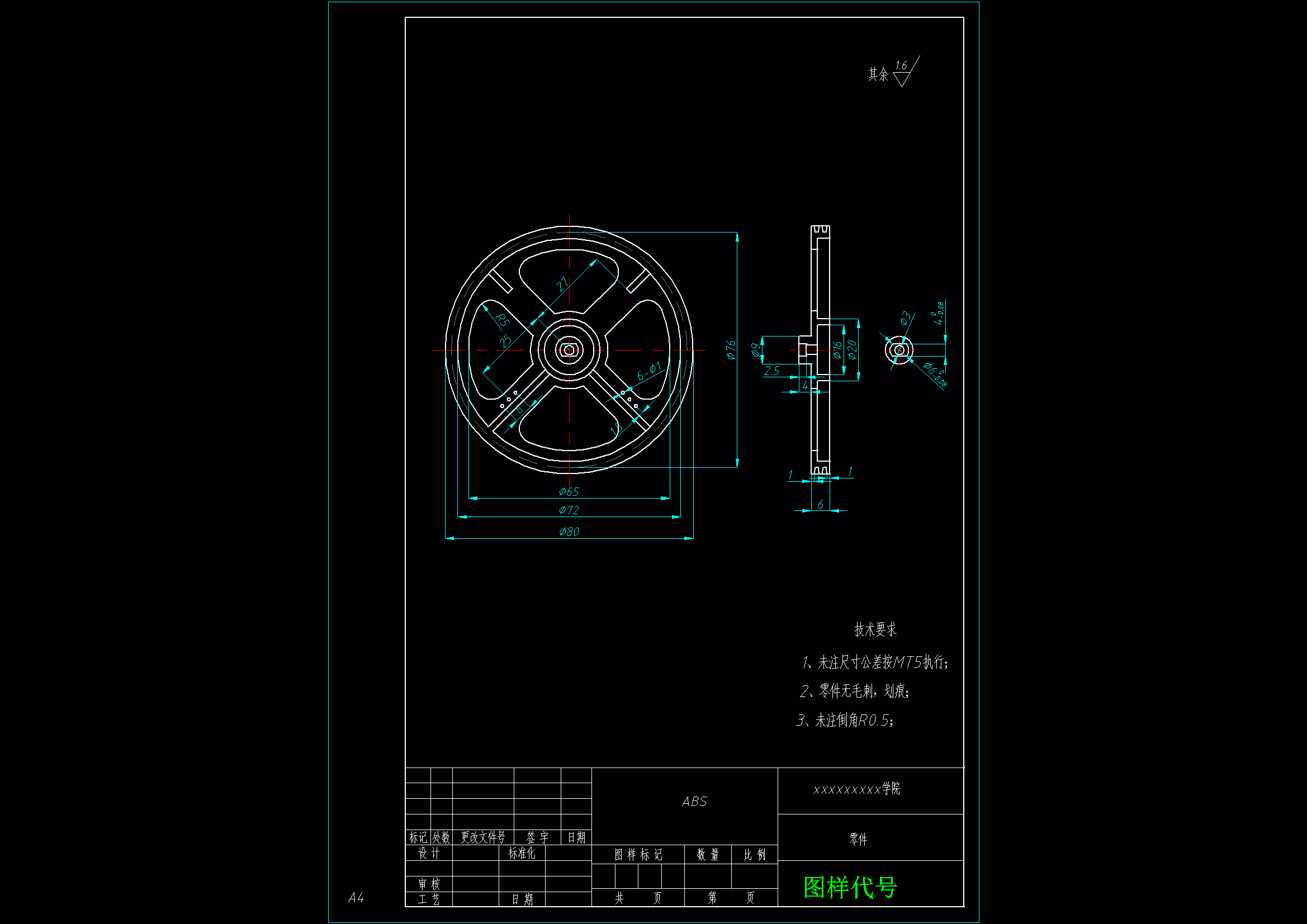Click the Ø80 diameter dimension text

tap(569, 532)
